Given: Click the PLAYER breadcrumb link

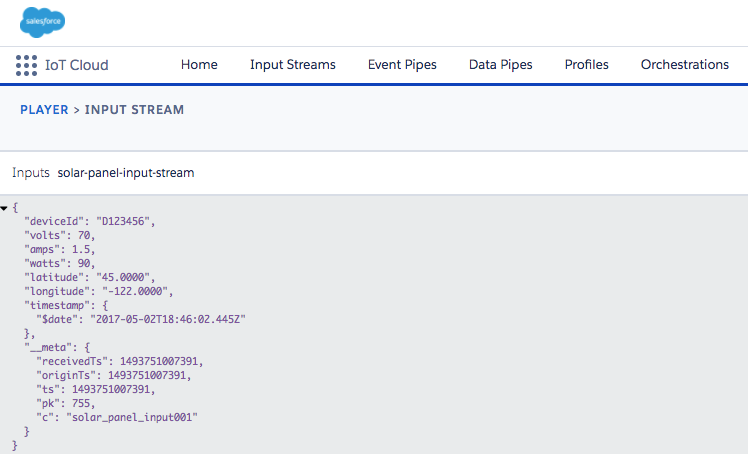Looking at the screenshot, I should [x=44, y=110].
